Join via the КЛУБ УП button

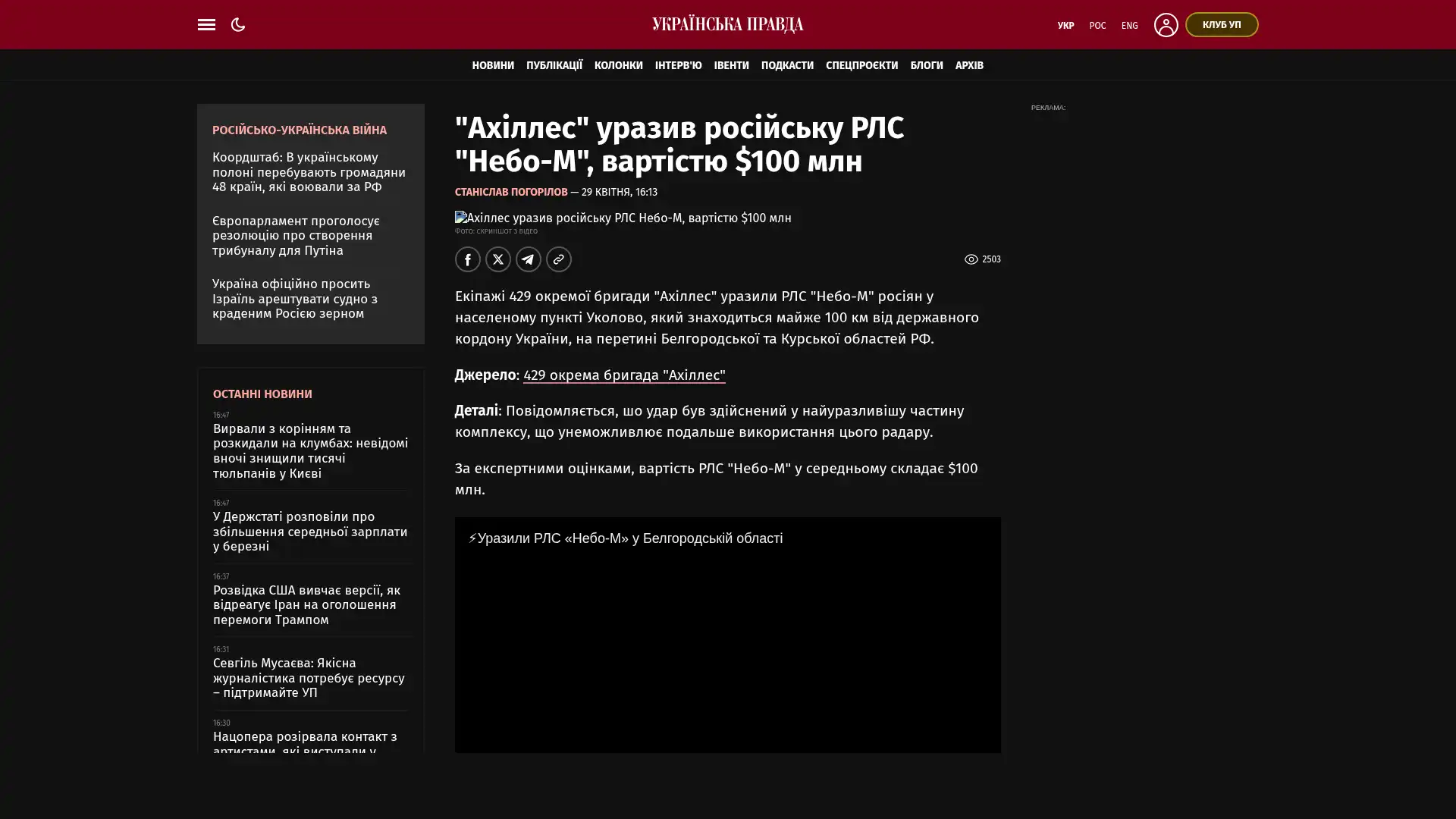click(1222, 24)
